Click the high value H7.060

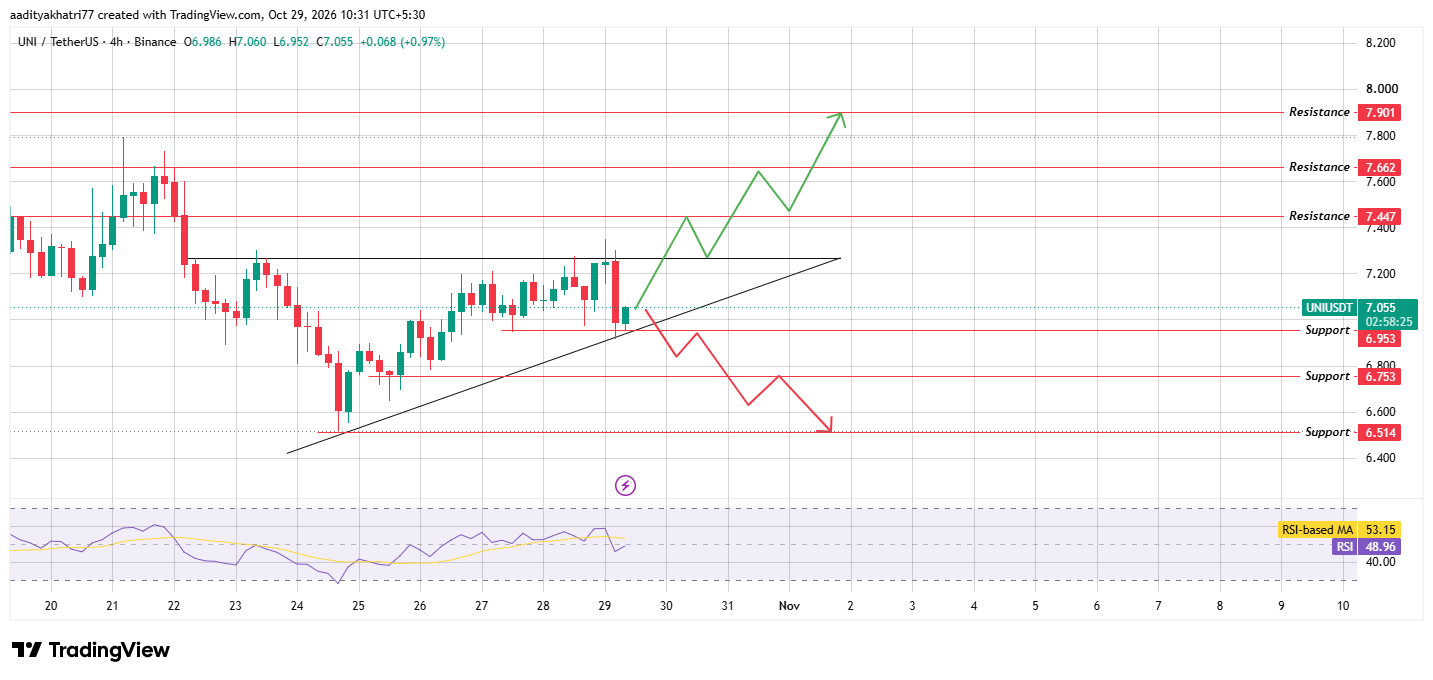250,42
